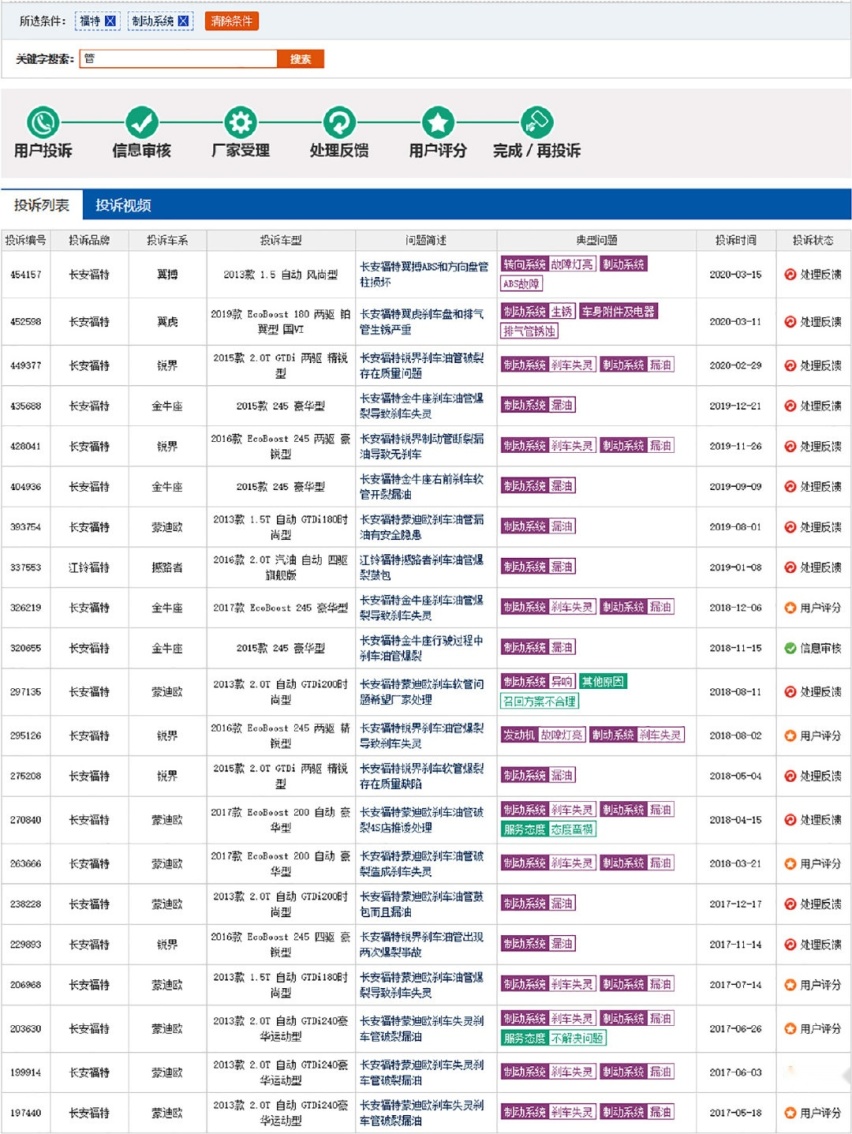This screenshot has height=1134, width=852.
Task: Click the 用户评分 status icon for complaint 203630
Action: point(790,1028)
